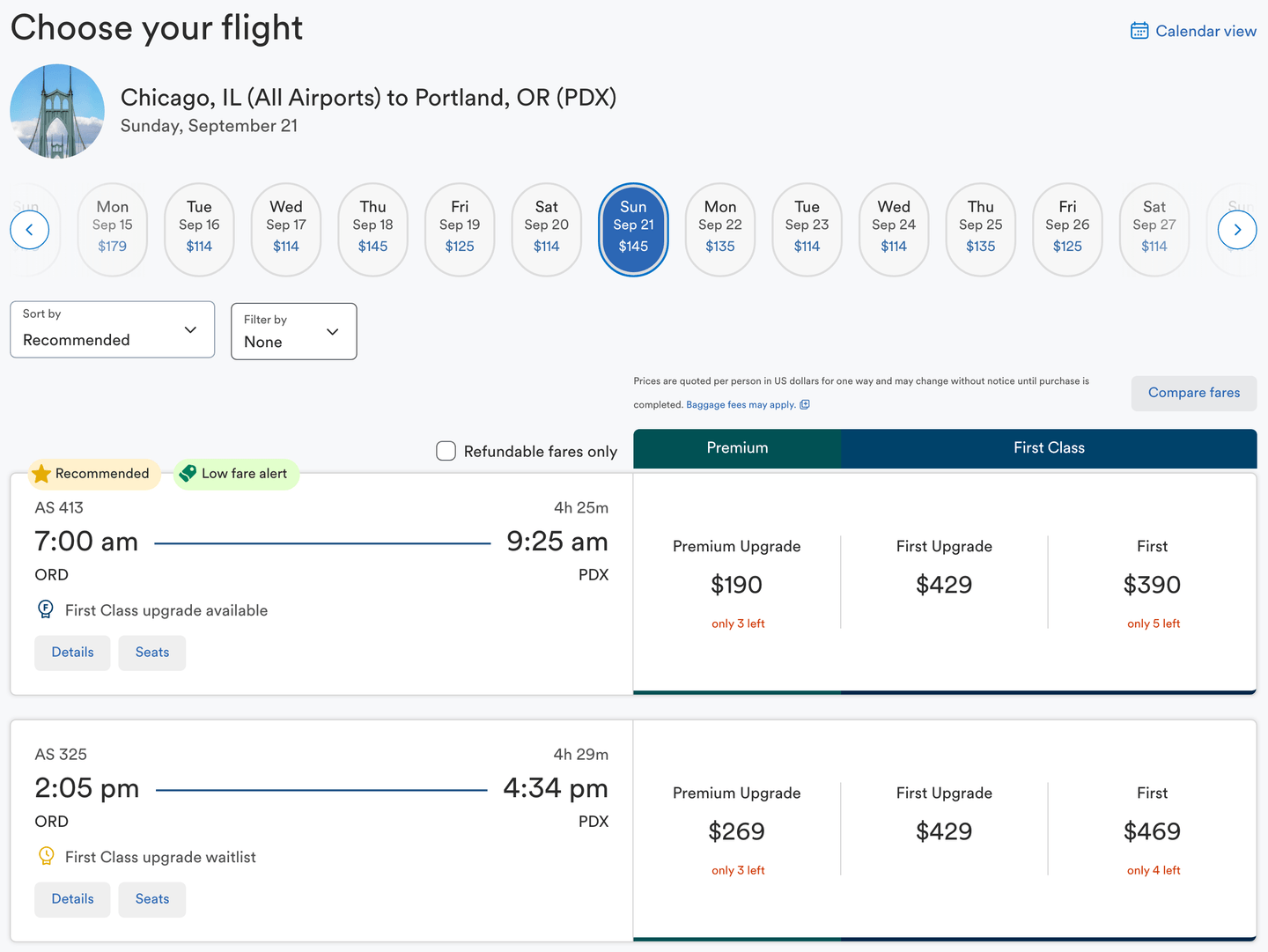This screenshot has height=952, width=1268.
Task: Open baggage fees external link icon
Action: point(805,405)
